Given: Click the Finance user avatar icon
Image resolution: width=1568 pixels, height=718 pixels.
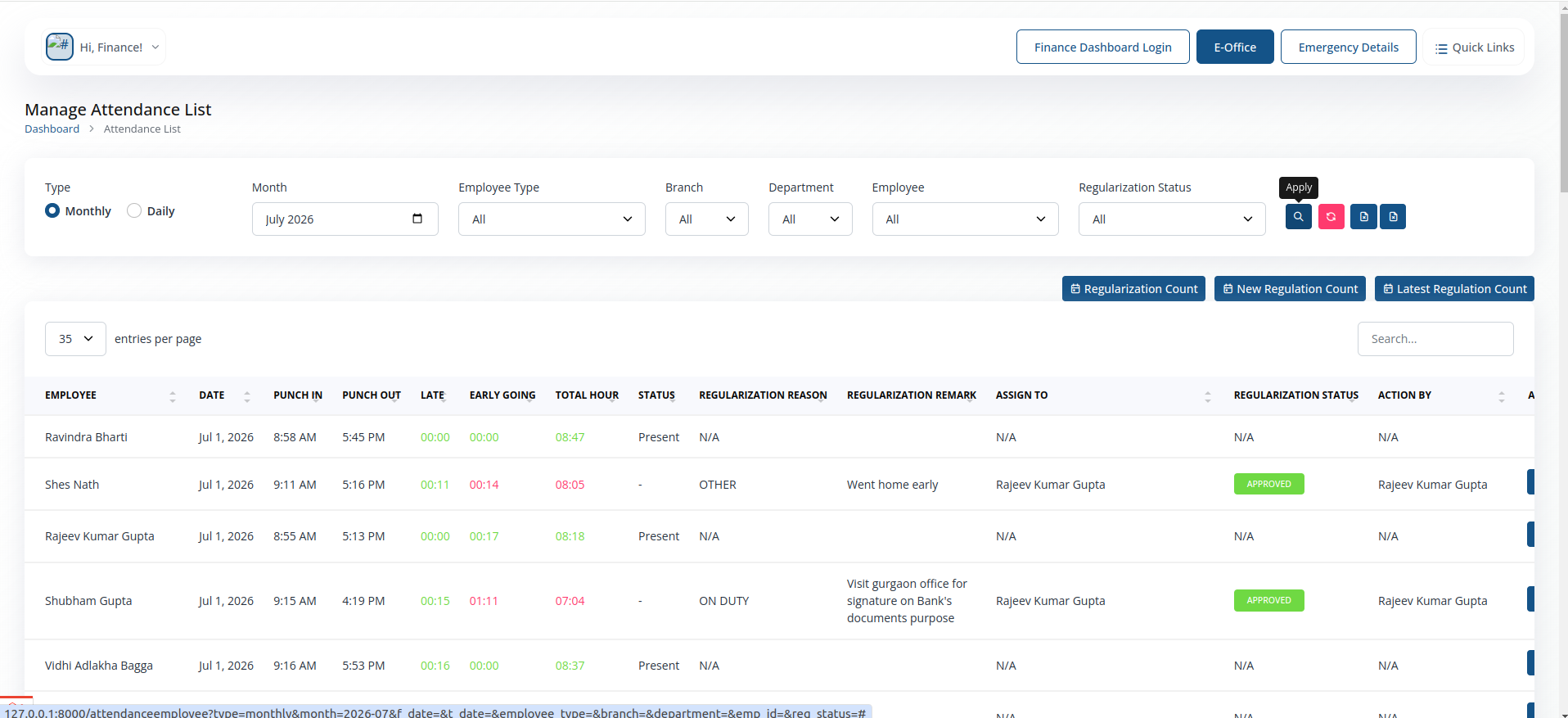Looking at the screenshot, I should 60,47.
